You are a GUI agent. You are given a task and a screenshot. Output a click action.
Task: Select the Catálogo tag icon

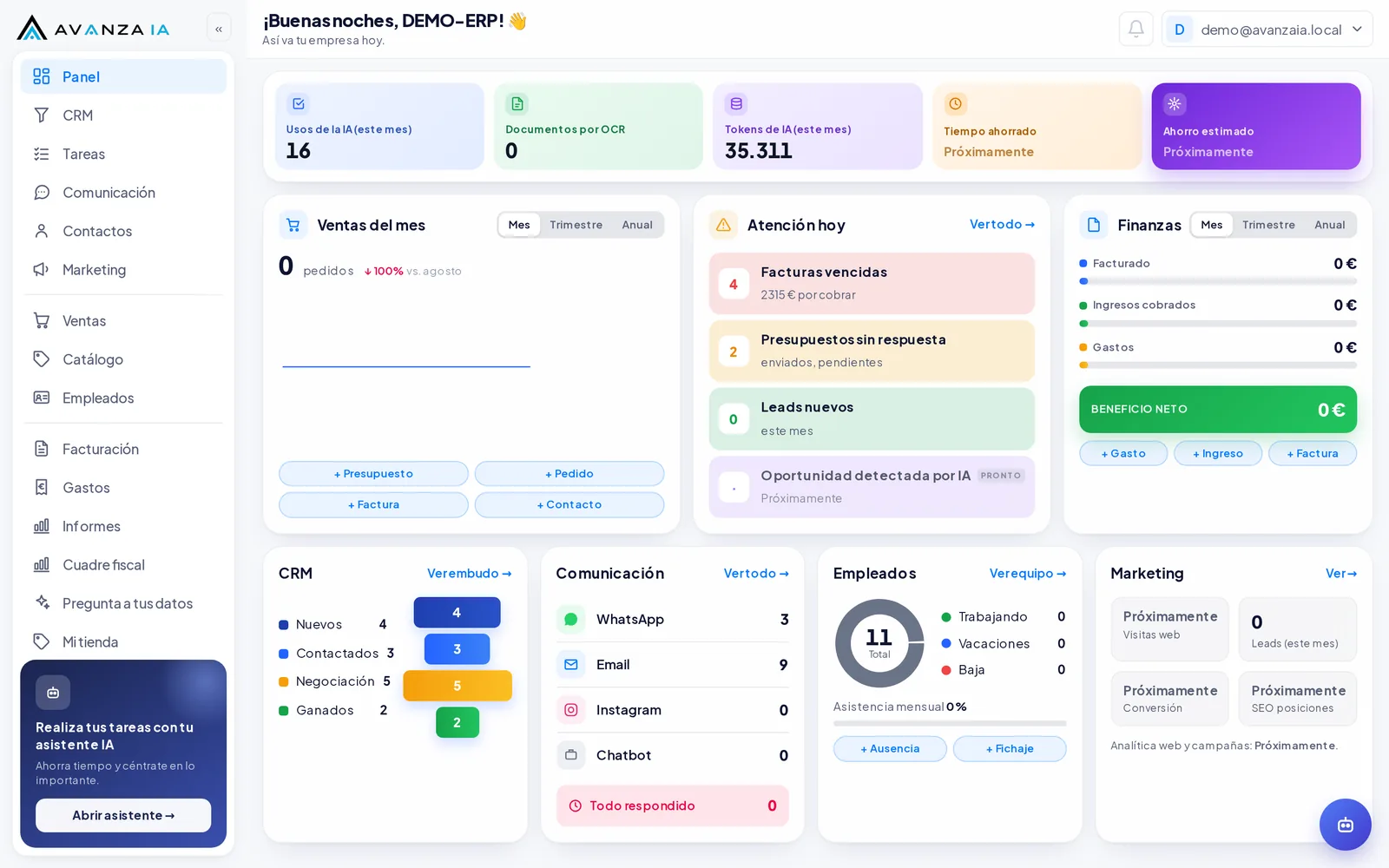(41, 358)
